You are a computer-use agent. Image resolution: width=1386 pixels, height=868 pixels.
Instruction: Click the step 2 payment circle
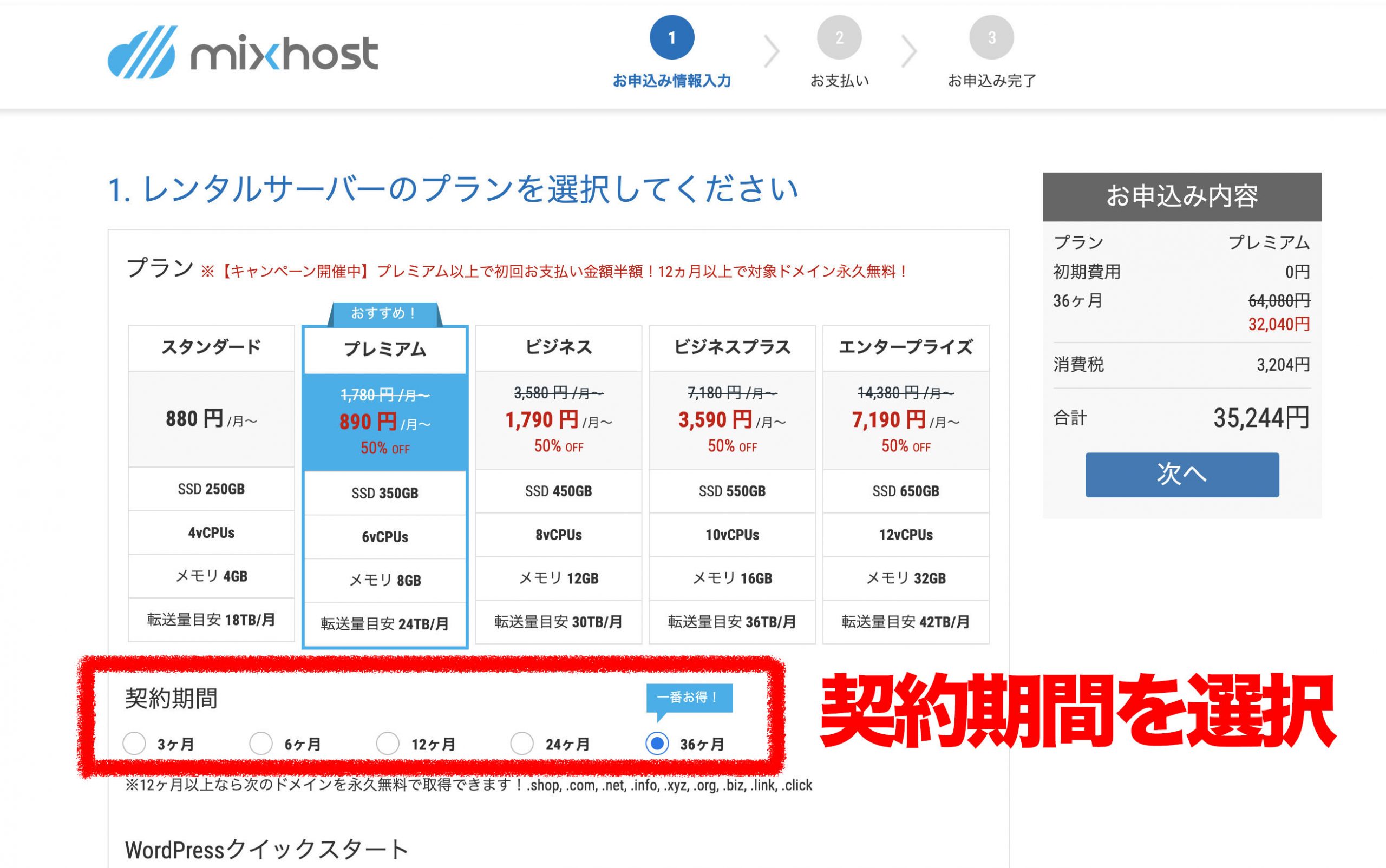tap(839, 38)
